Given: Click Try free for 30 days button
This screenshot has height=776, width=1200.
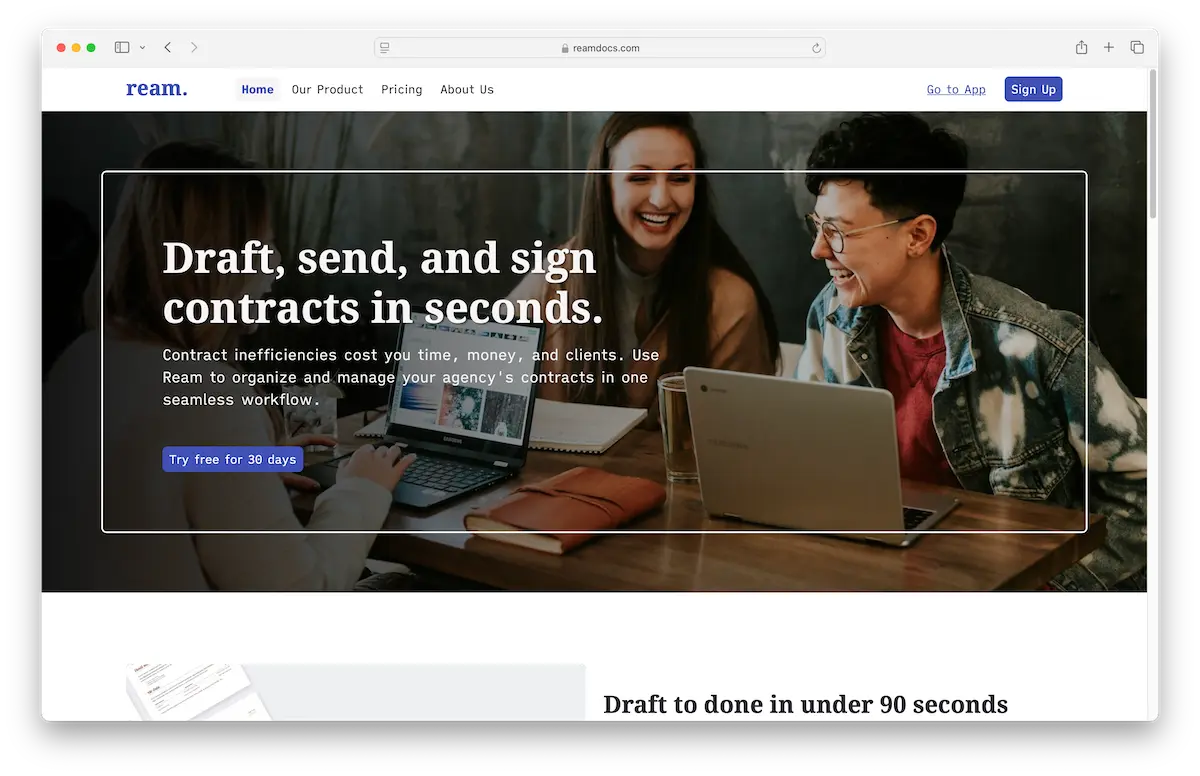Looking at the screenshot, I should click(x=232, y=459).
